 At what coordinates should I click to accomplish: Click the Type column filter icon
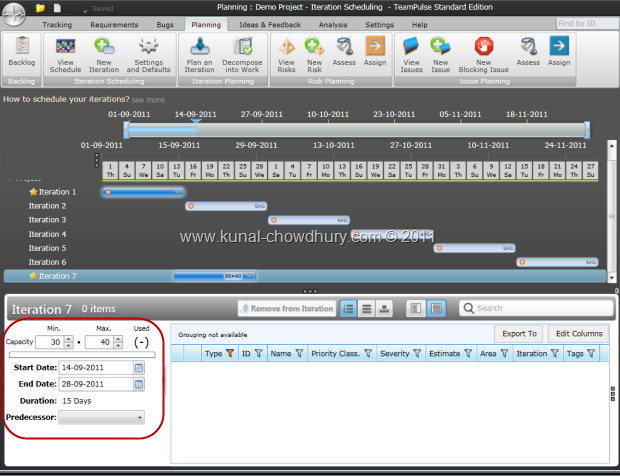pyautogui.click(x=230, y=353)
